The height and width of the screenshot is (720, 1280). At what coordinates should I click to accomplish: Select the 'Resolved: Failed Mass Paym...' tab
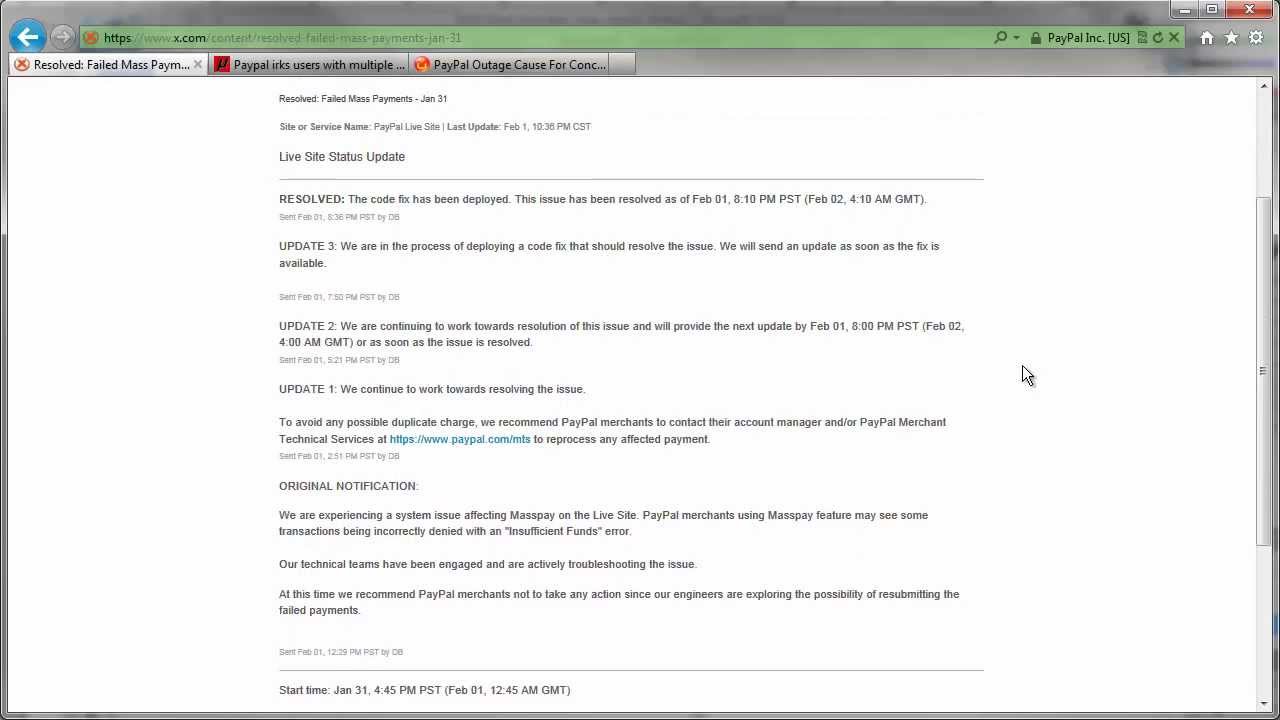click(107, 65)
